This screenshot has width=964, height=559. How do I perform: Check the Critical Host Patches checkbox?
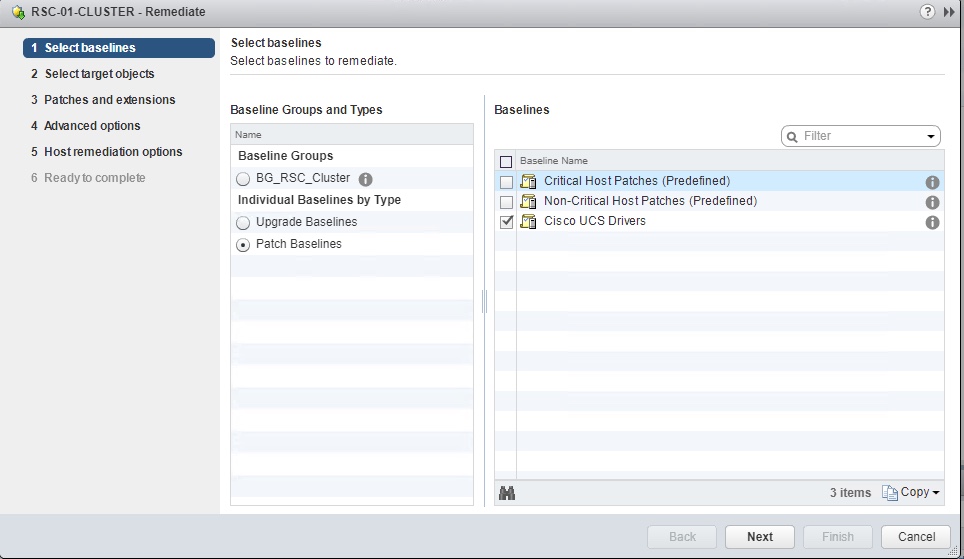pos(506,182)
